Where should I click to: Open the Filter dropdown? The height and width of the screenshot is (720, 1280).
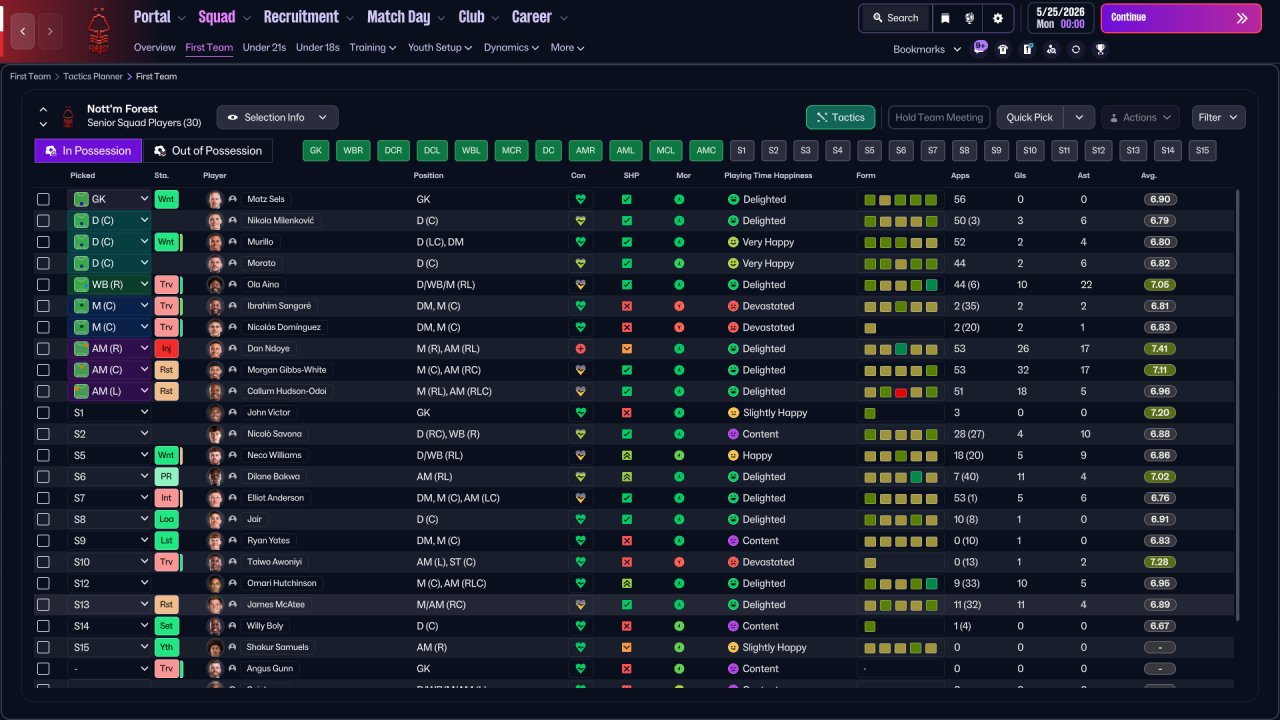pos(1218,117)
